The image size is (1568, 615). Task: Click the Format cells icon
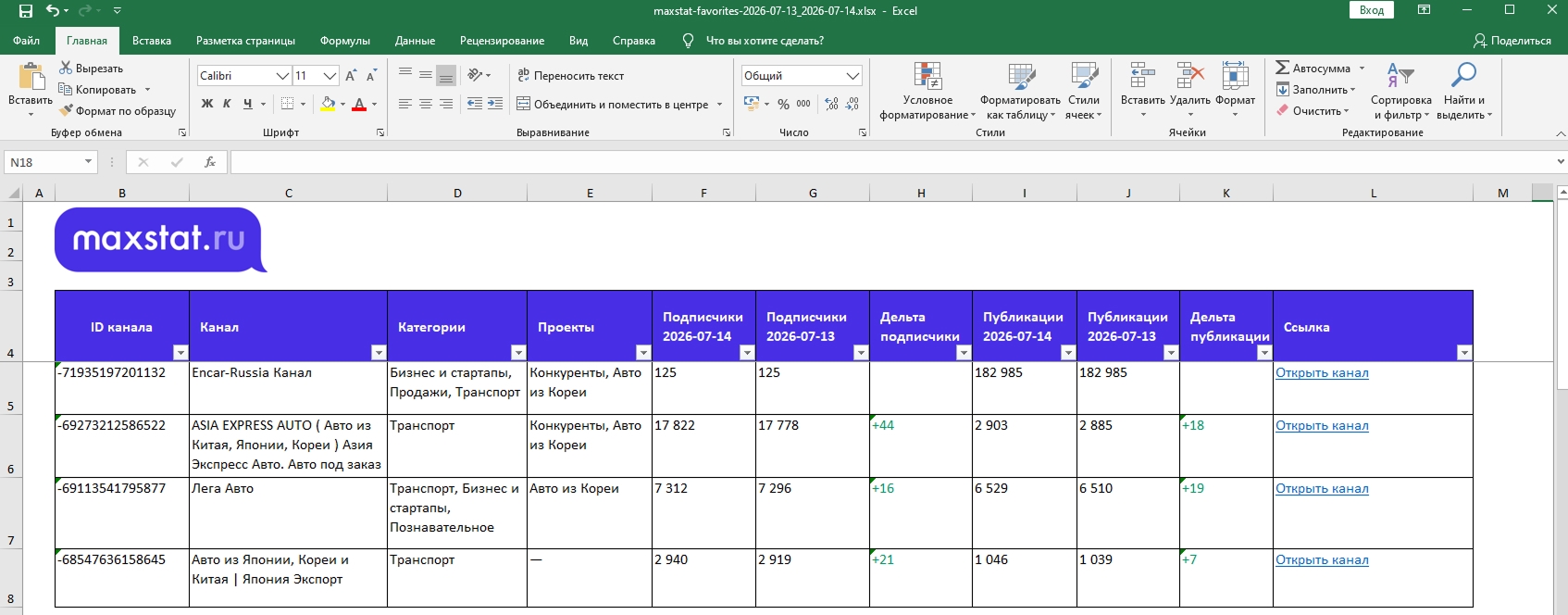click(x=1236, y=76)
